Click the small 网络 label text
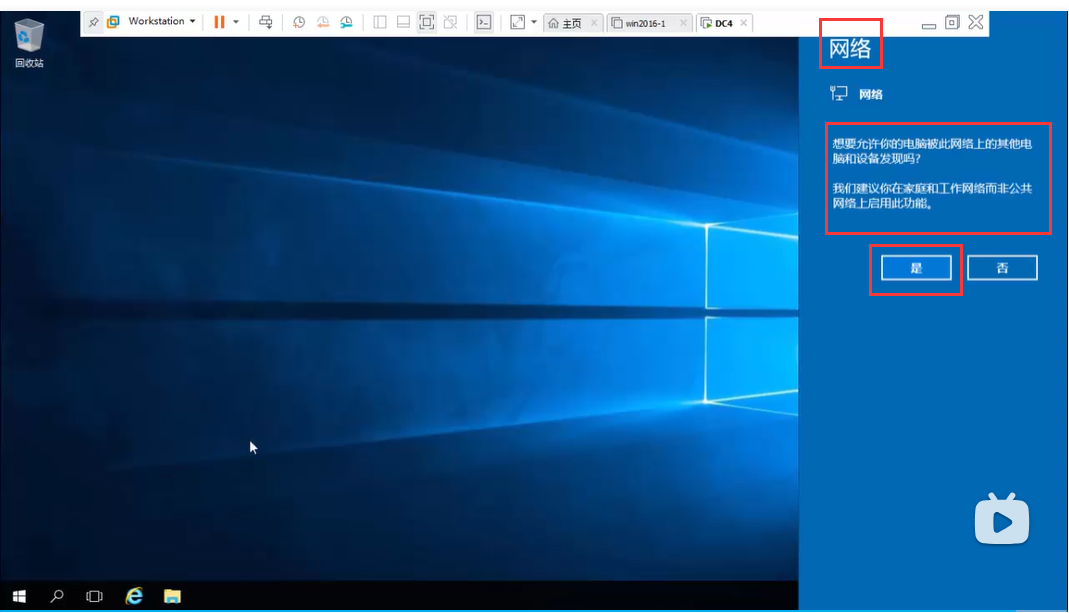The width and height of the screenshot is (1069, 613). pyautogui.click(x=871, y=95)
